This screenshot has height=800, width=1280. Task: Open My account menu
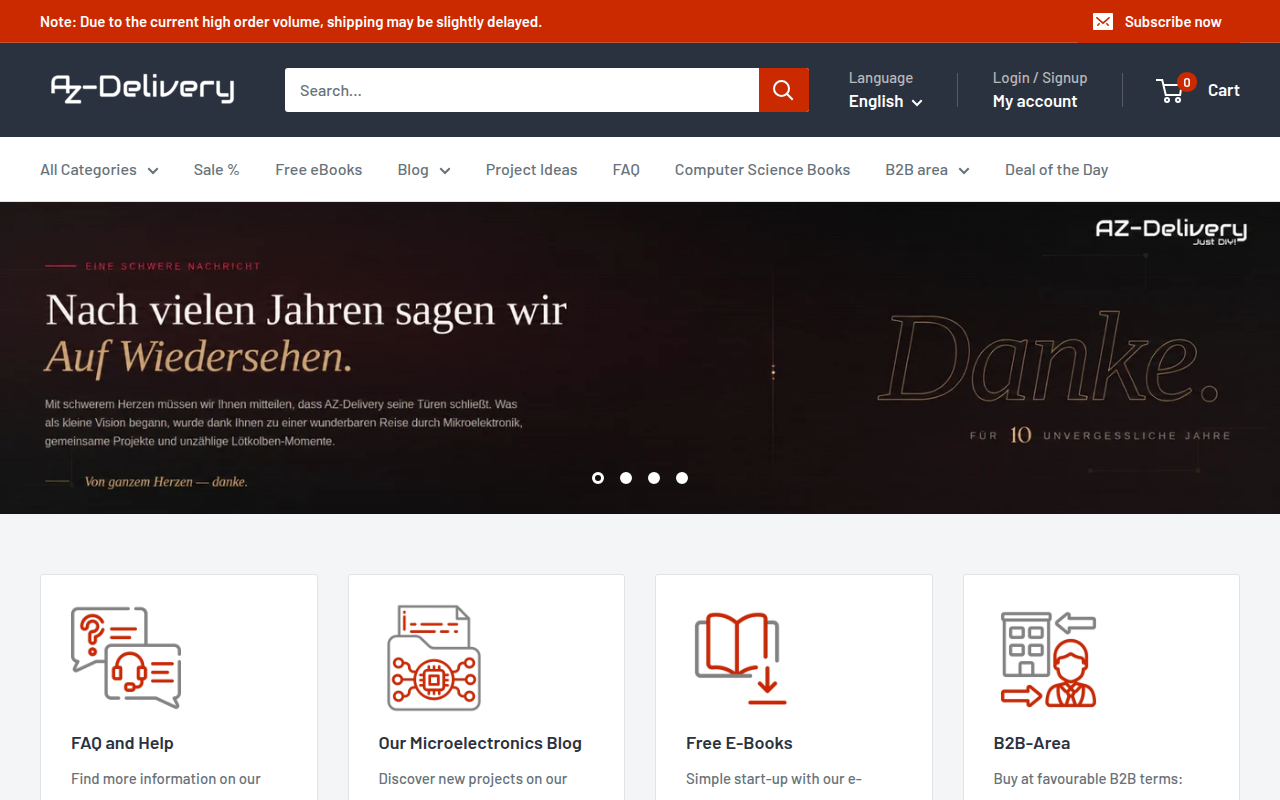[1035, 101]
